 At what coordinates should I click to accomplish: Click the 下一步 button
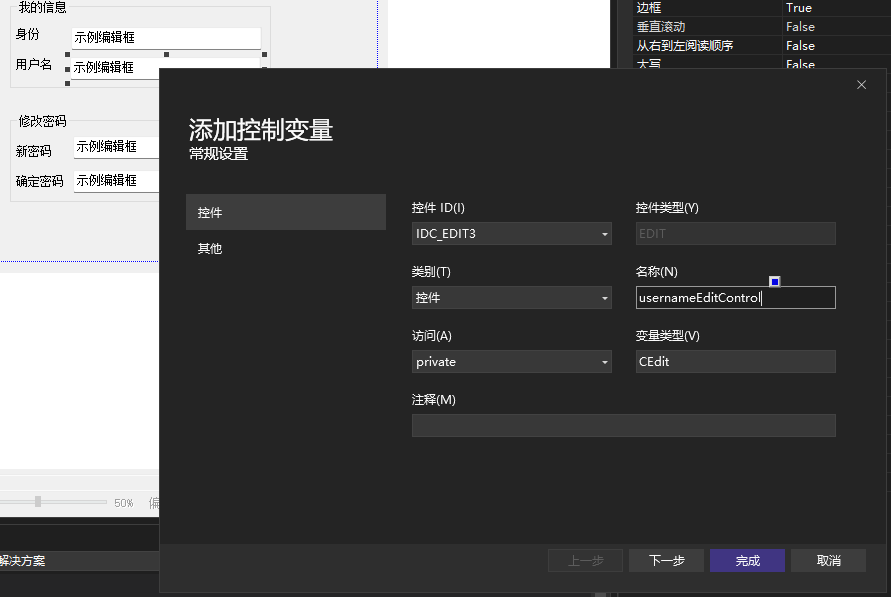[x=666, y=560]
